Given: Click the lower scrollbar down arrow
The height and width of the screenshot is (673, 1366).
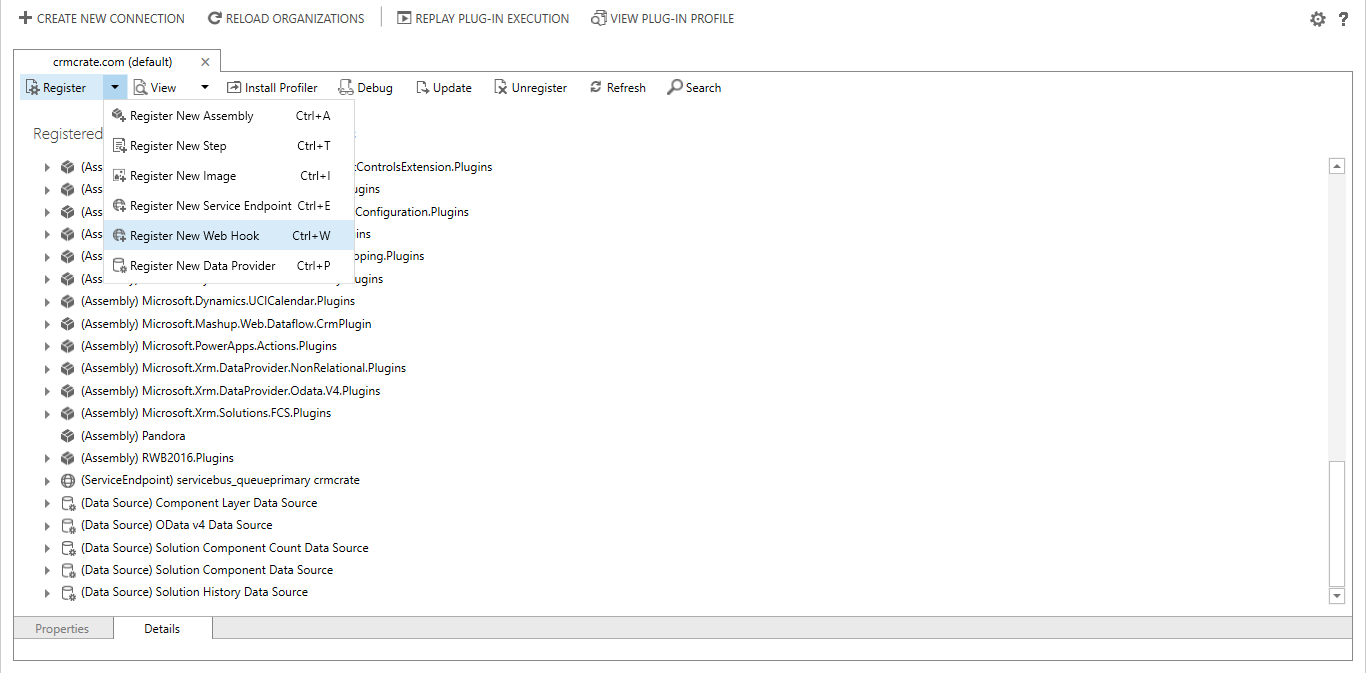Looking at the screenshot, I should [1337, 596].
